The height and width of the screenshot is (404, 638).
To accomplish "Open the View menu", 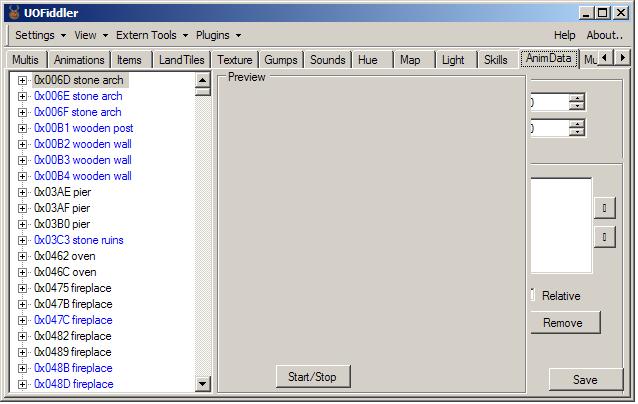I will click(91, 35).
